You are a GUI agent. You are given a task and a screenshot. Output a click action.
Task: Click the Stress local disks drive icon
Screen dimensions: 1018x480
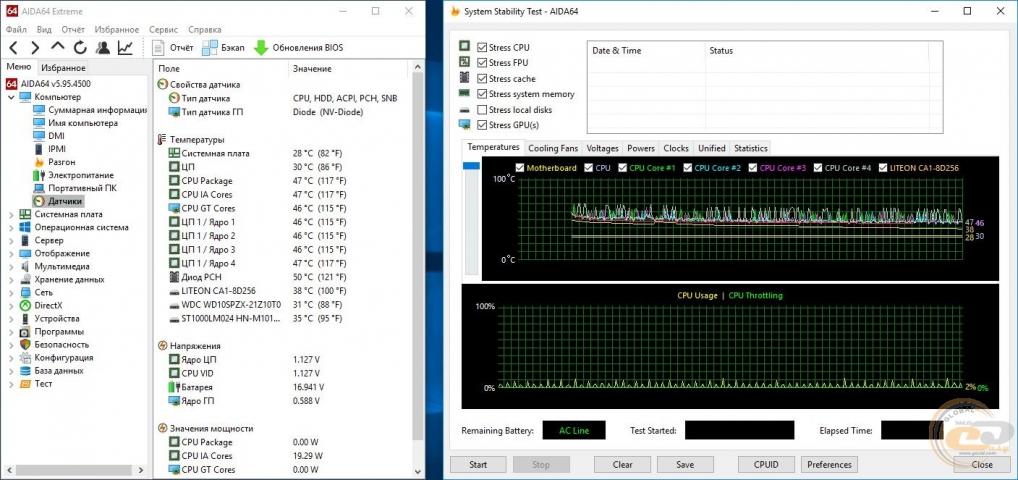[x=464, y=109]
